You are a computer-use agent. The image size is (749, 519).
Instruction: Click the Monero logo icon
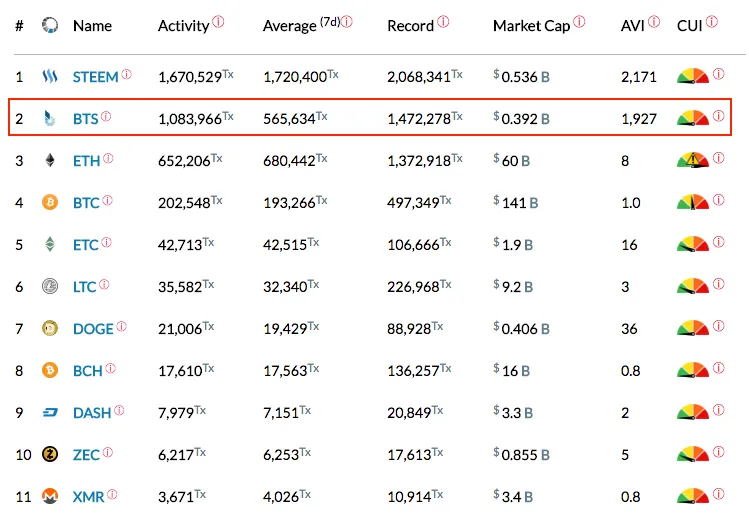50,497
